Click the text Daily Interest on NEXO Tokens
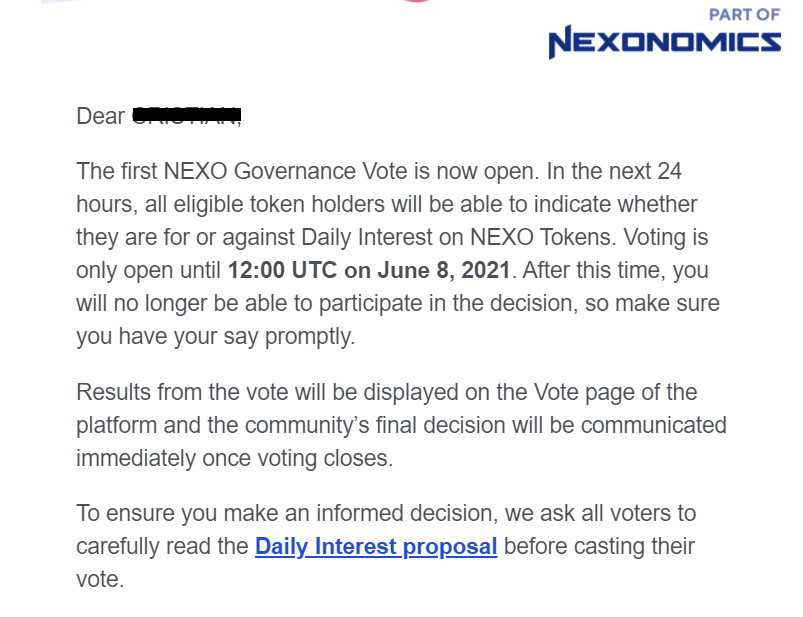803x617 pixels. (x=458, y=237)
